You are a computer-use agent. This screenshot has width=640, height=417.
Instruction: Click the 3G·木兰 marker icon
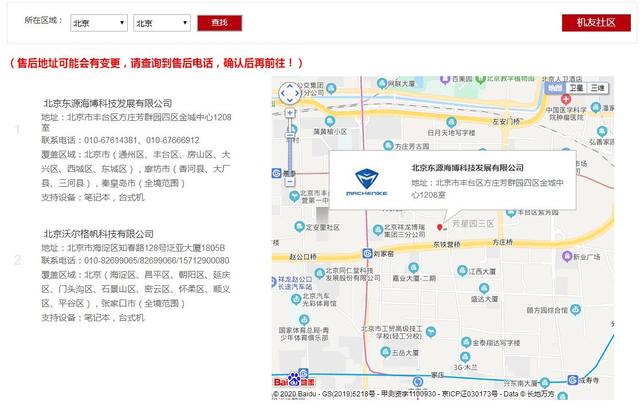click(465, 357)
